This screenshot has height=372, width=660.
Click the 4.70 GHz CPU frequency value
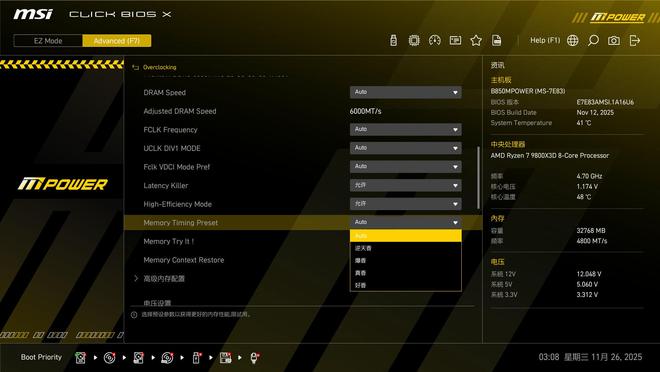[x=589, y=176]
